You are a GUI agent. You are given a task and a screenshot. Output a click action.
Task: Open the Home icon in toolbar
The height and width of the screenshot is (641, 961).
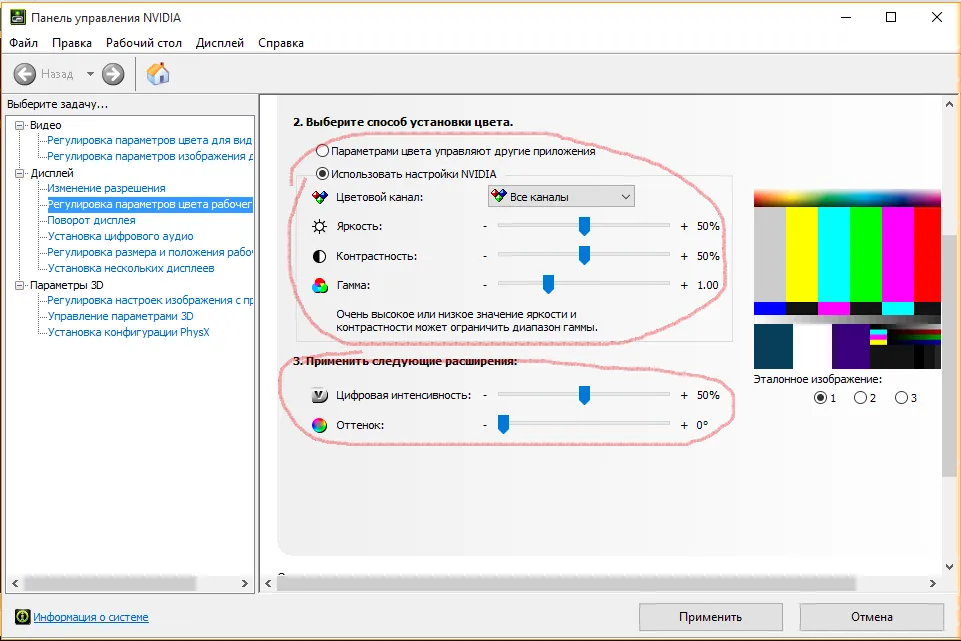click(158, 74)
